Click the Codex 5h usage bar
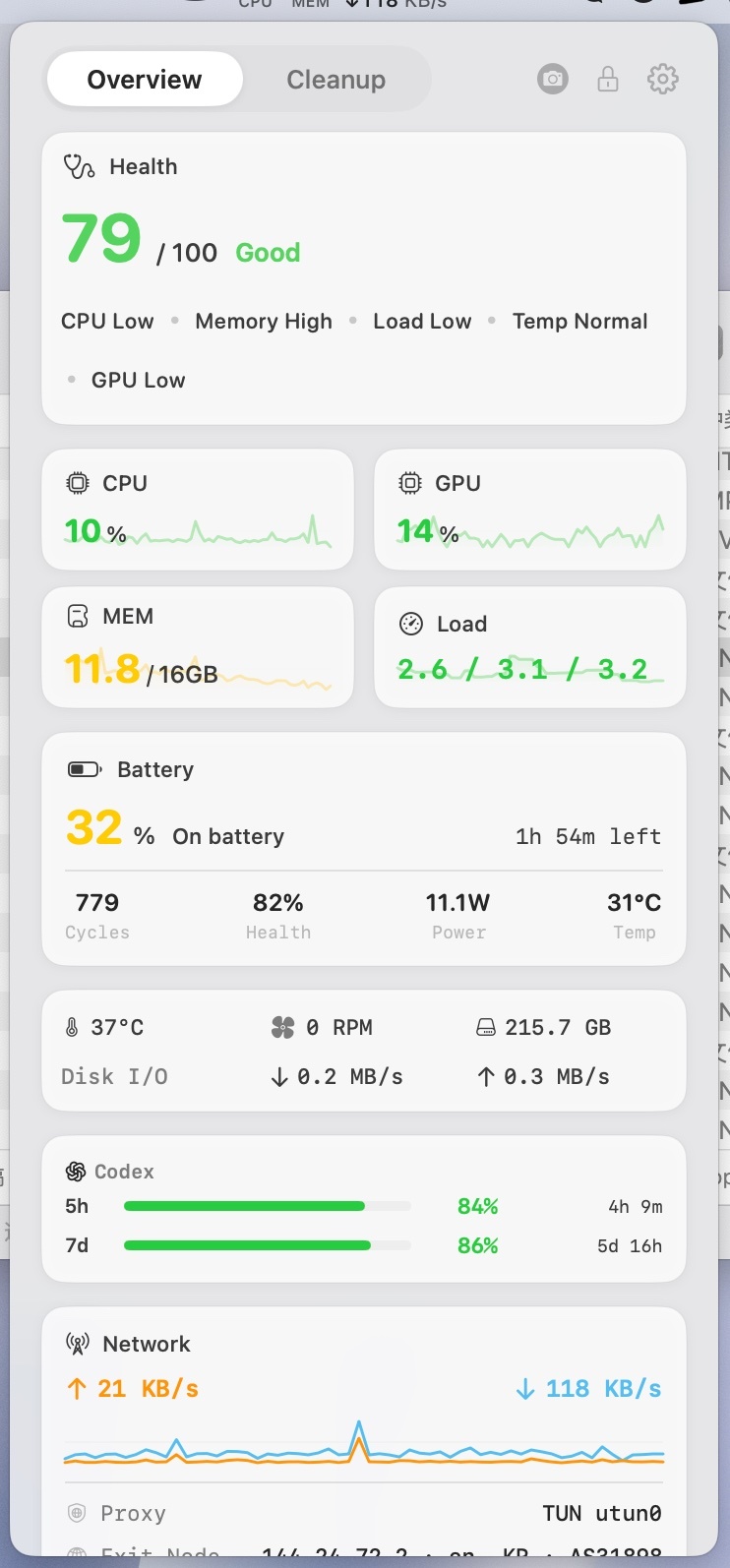 [x=268, y=1206]
